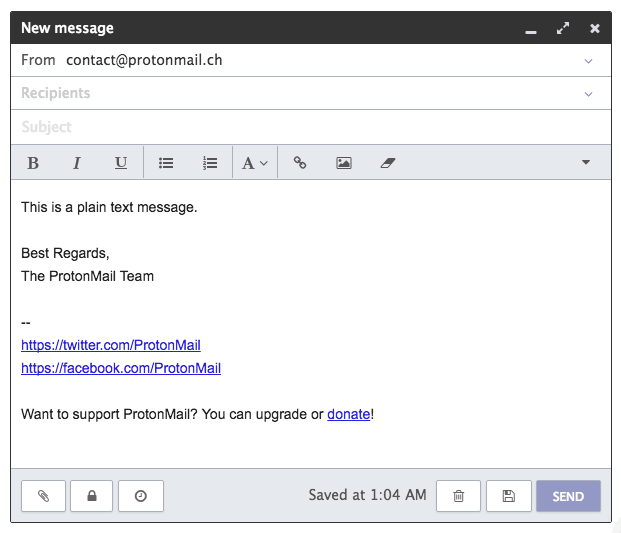Discard draft using the trash button
Screen dimensions: 621x533
click(x=458, y=496)
